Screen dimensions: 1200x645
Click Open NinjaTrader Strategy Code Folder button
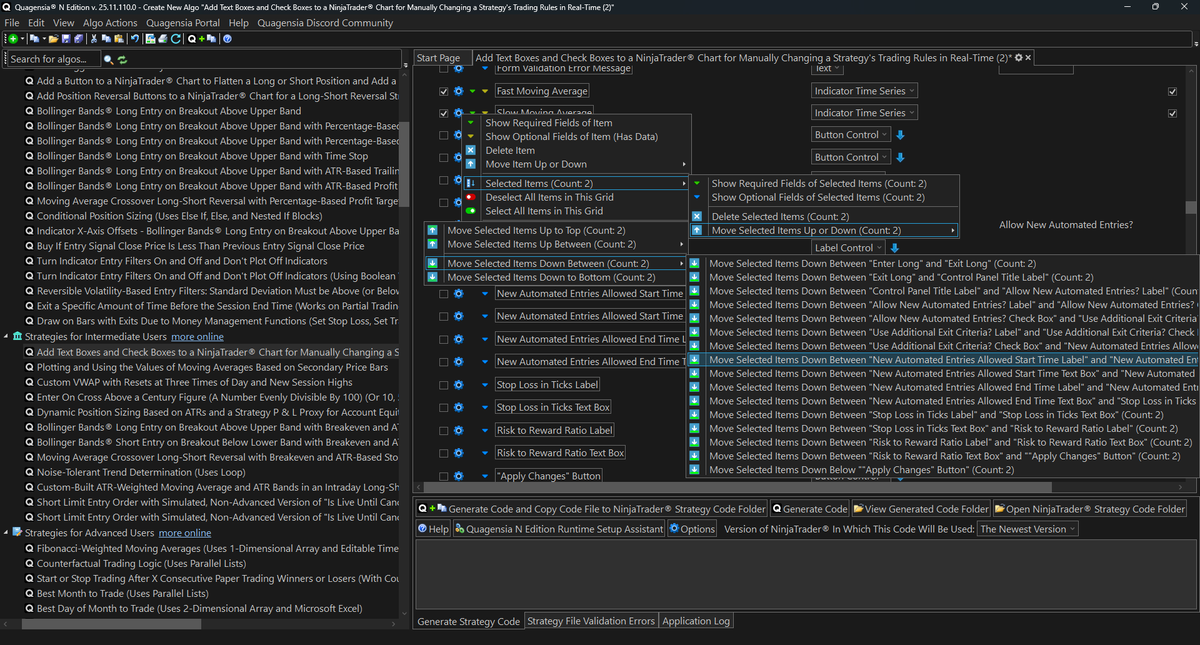coord(1089,509)
